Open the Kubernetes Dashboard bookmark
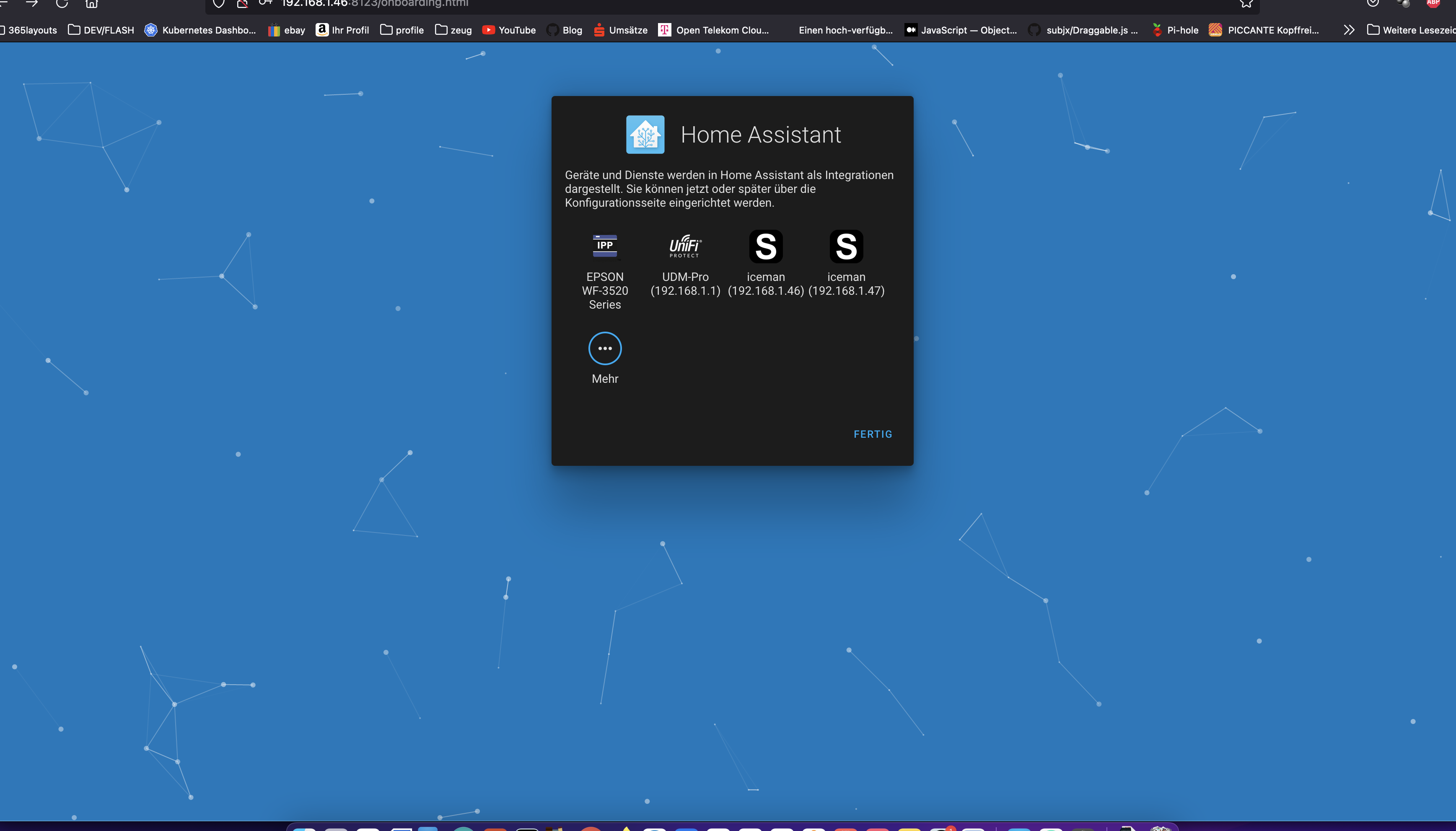 click(x=200, y=30)
